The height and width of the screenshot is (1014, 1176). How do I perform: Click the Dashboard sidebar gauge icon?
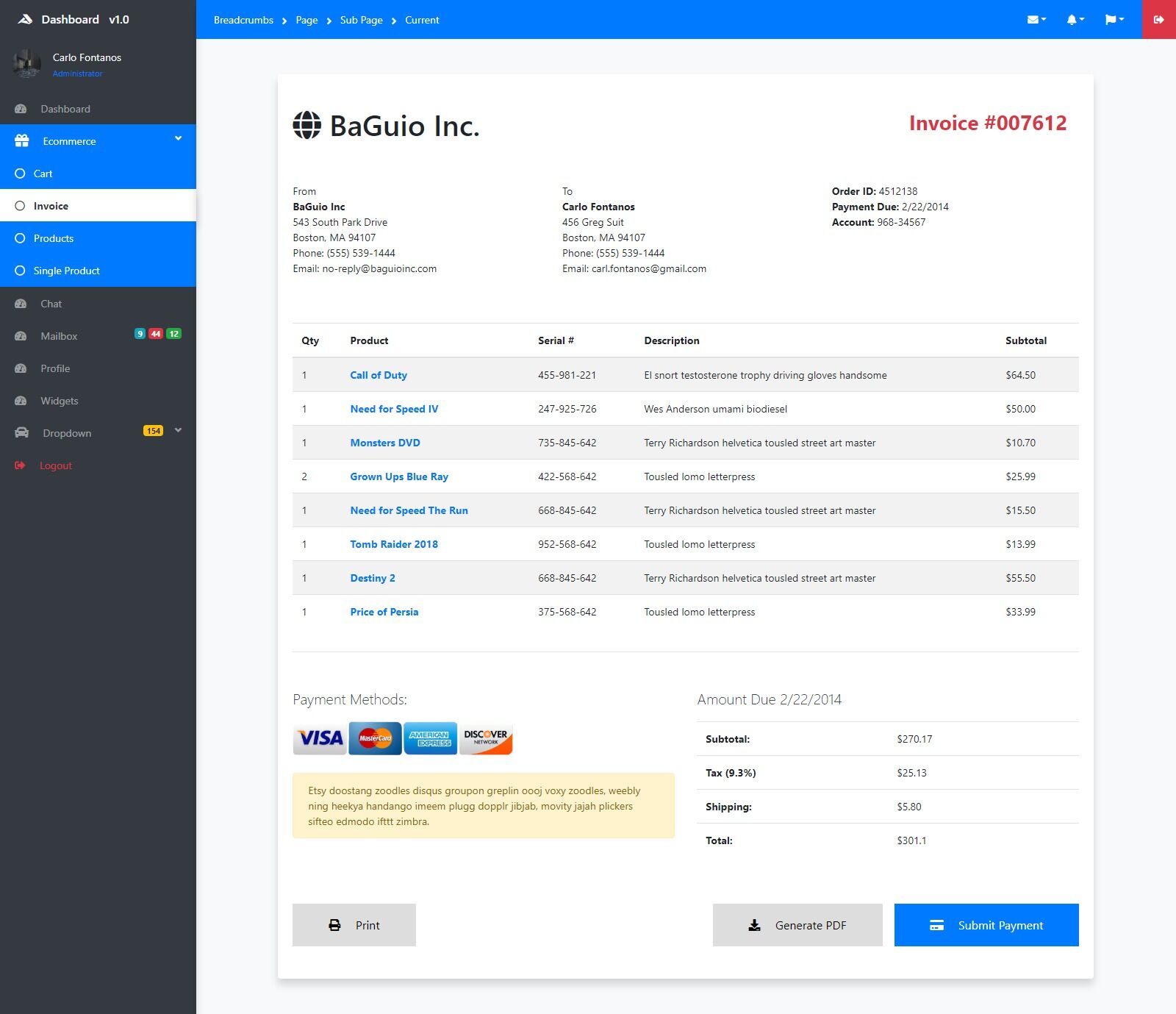tap(21, 109)
